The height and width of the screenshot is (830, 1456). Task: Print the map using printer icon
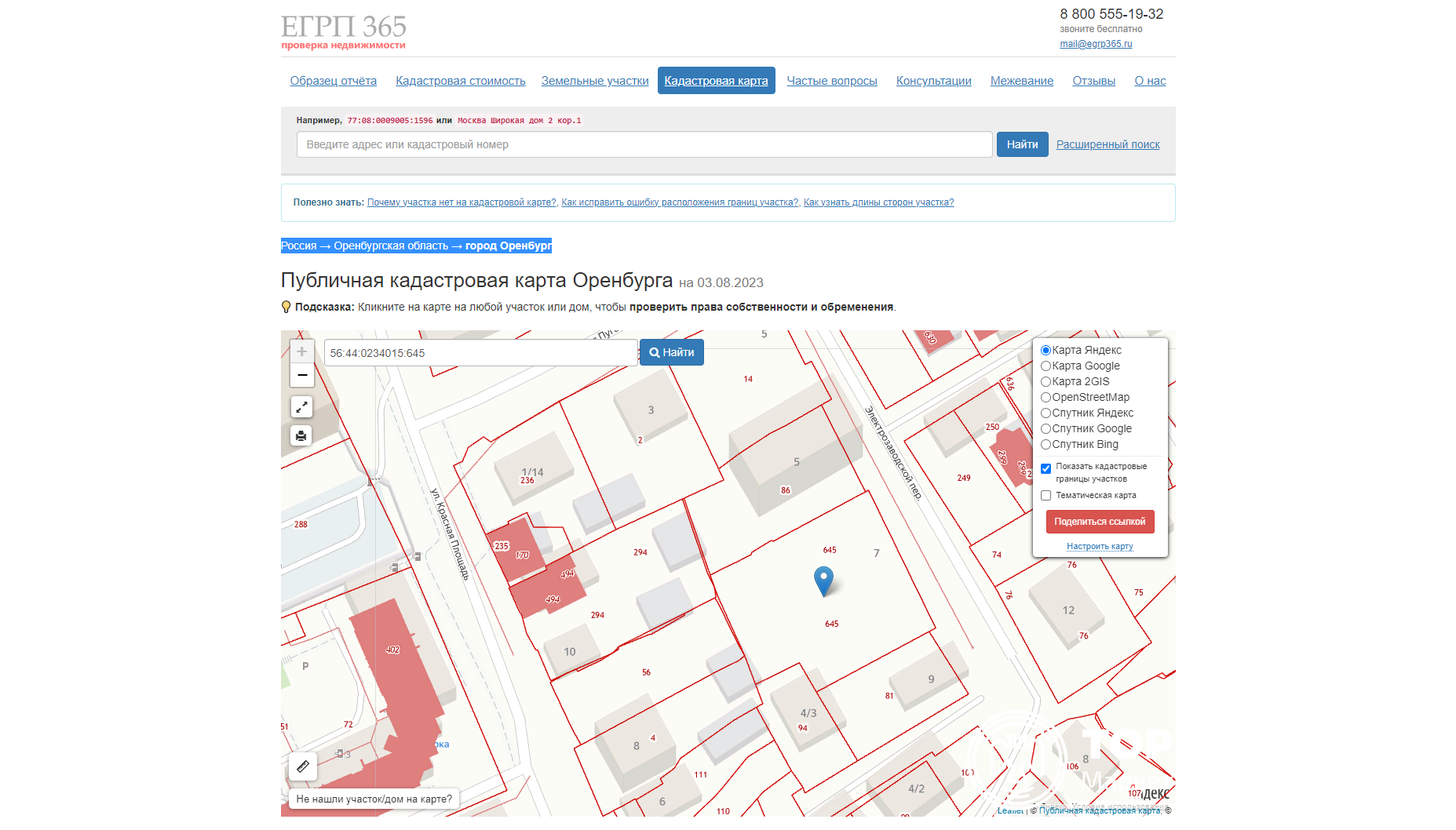(301, 435)
